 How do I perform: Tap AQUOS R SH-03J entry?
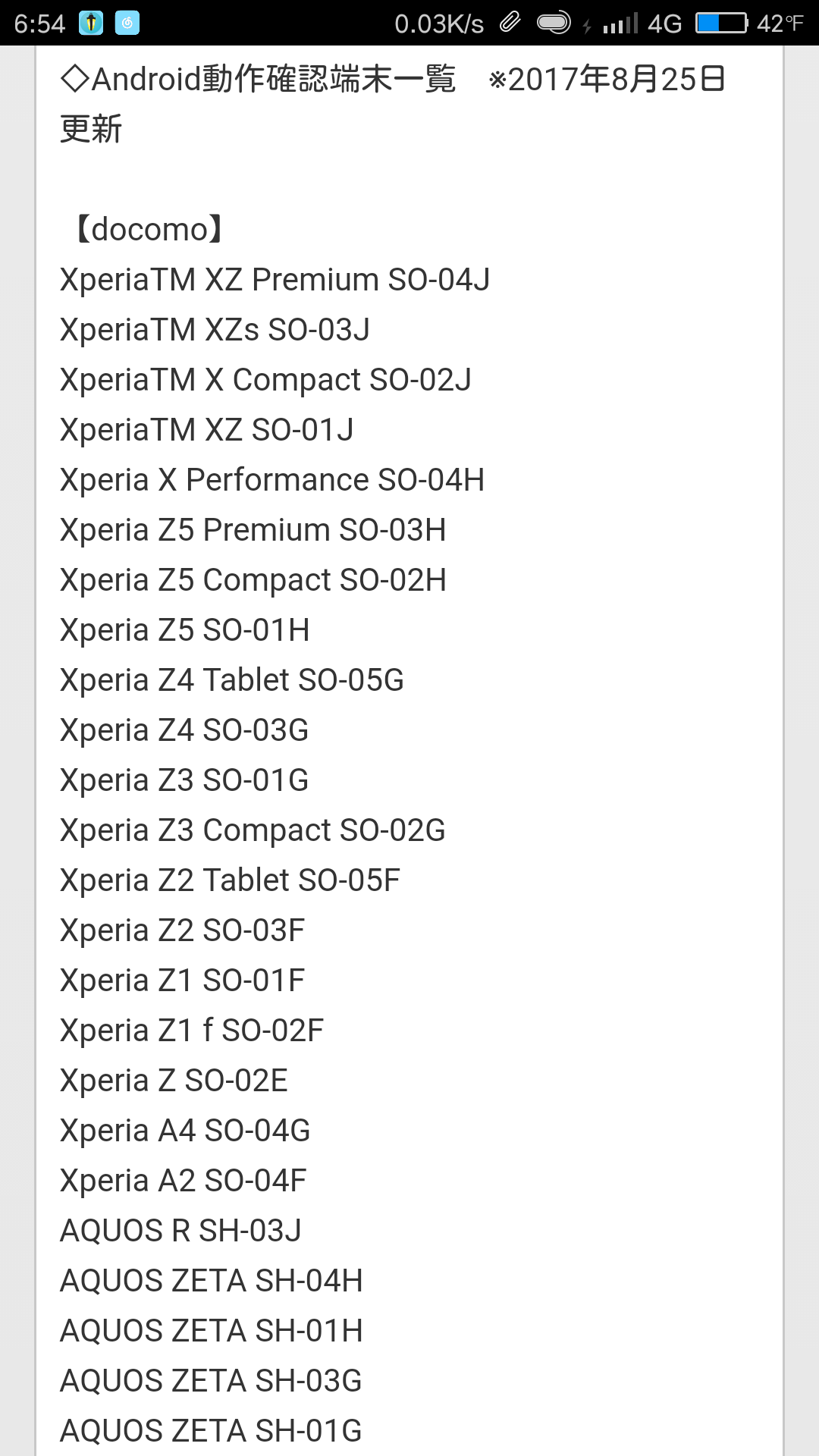click(x=181, y=1231)
